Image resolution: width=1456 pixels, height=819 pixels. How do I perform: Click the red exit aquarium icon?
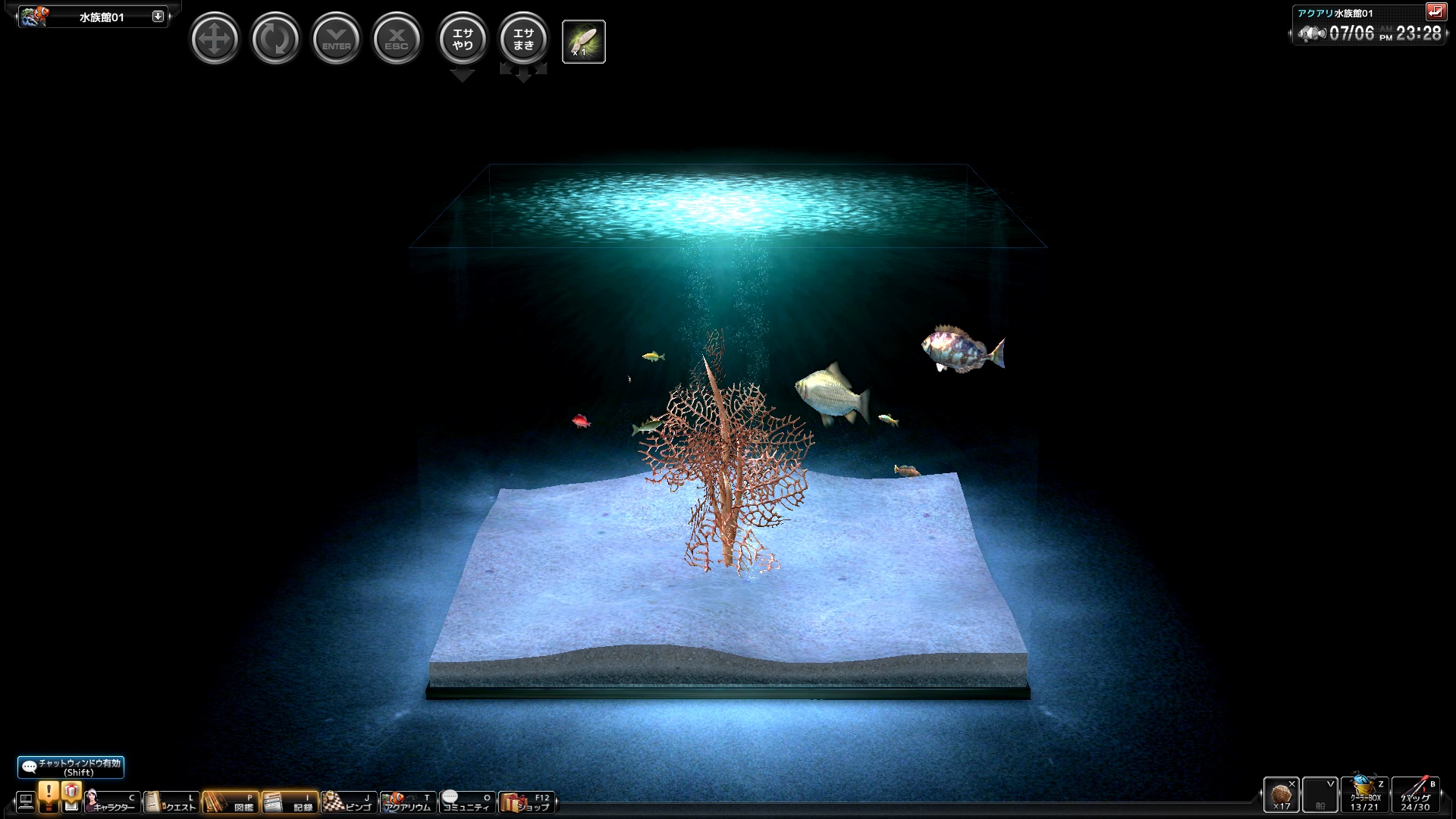click(1435, 11)
